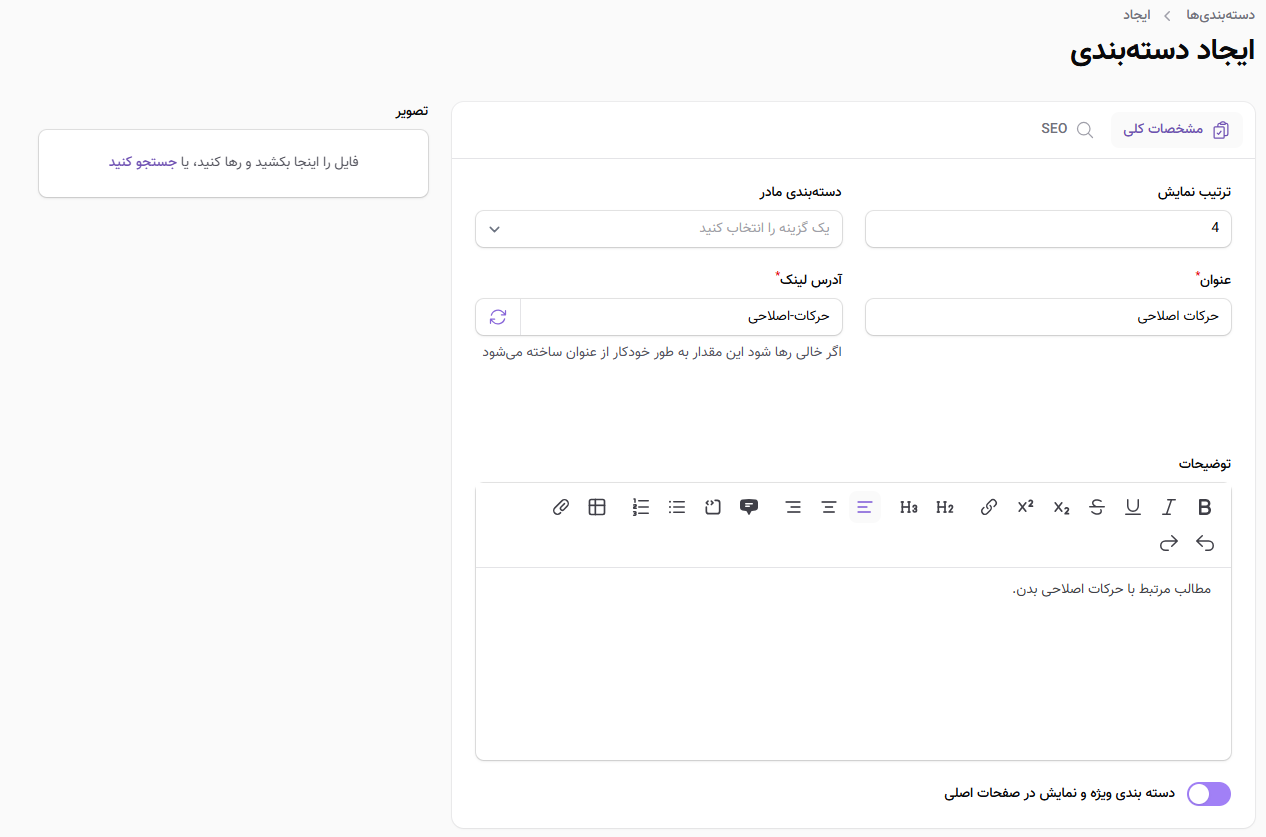1266x837 pixels.
Task: Redo the last editor change
Action: point(1169,543)
